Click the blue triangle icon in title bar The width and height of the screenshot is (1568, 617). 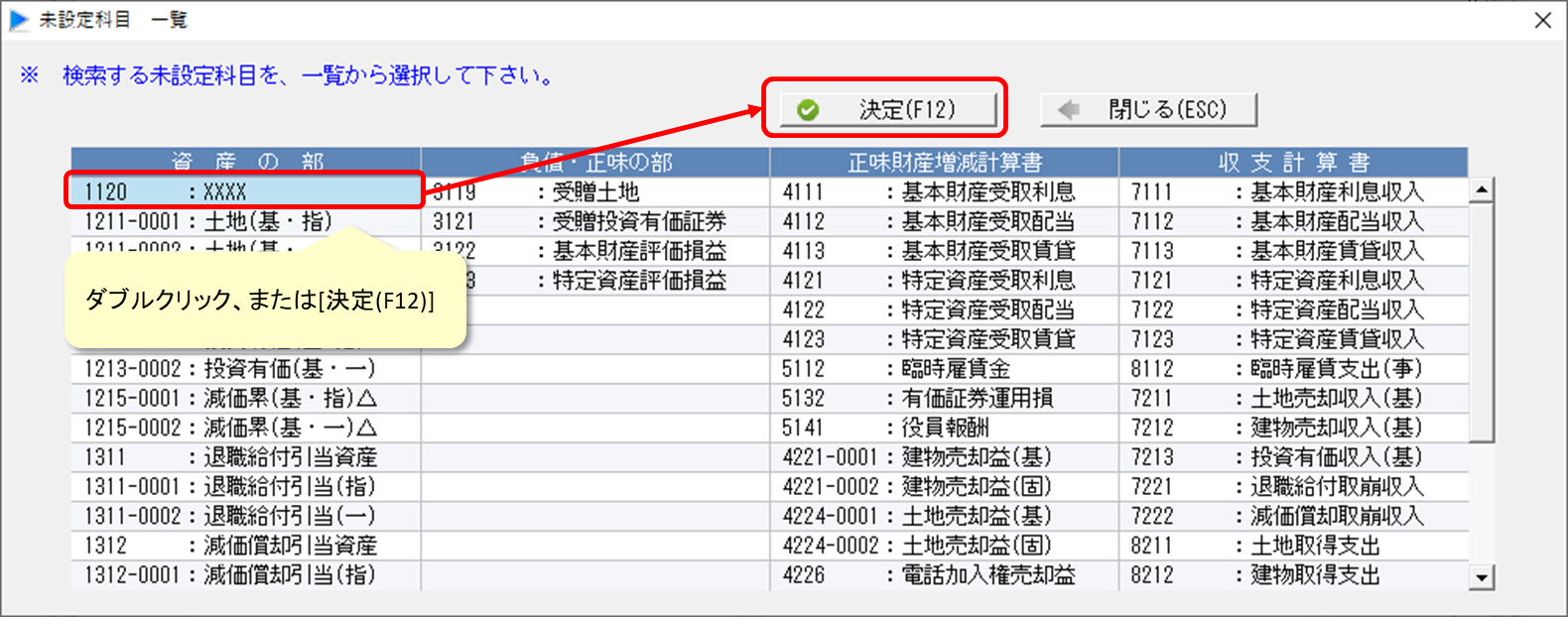[19, 20]
